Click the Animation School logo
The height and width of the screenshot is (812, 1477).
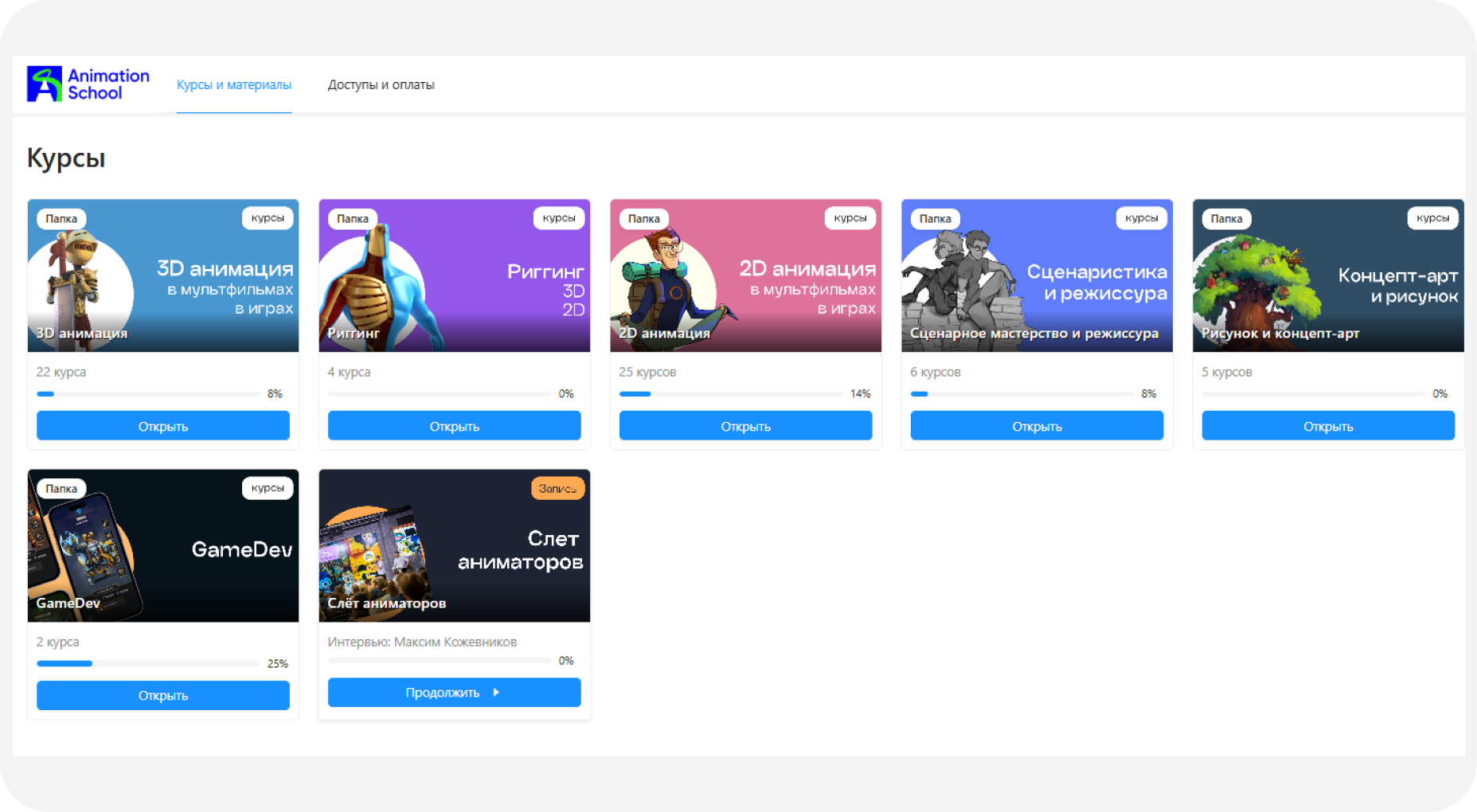(88, 84)
